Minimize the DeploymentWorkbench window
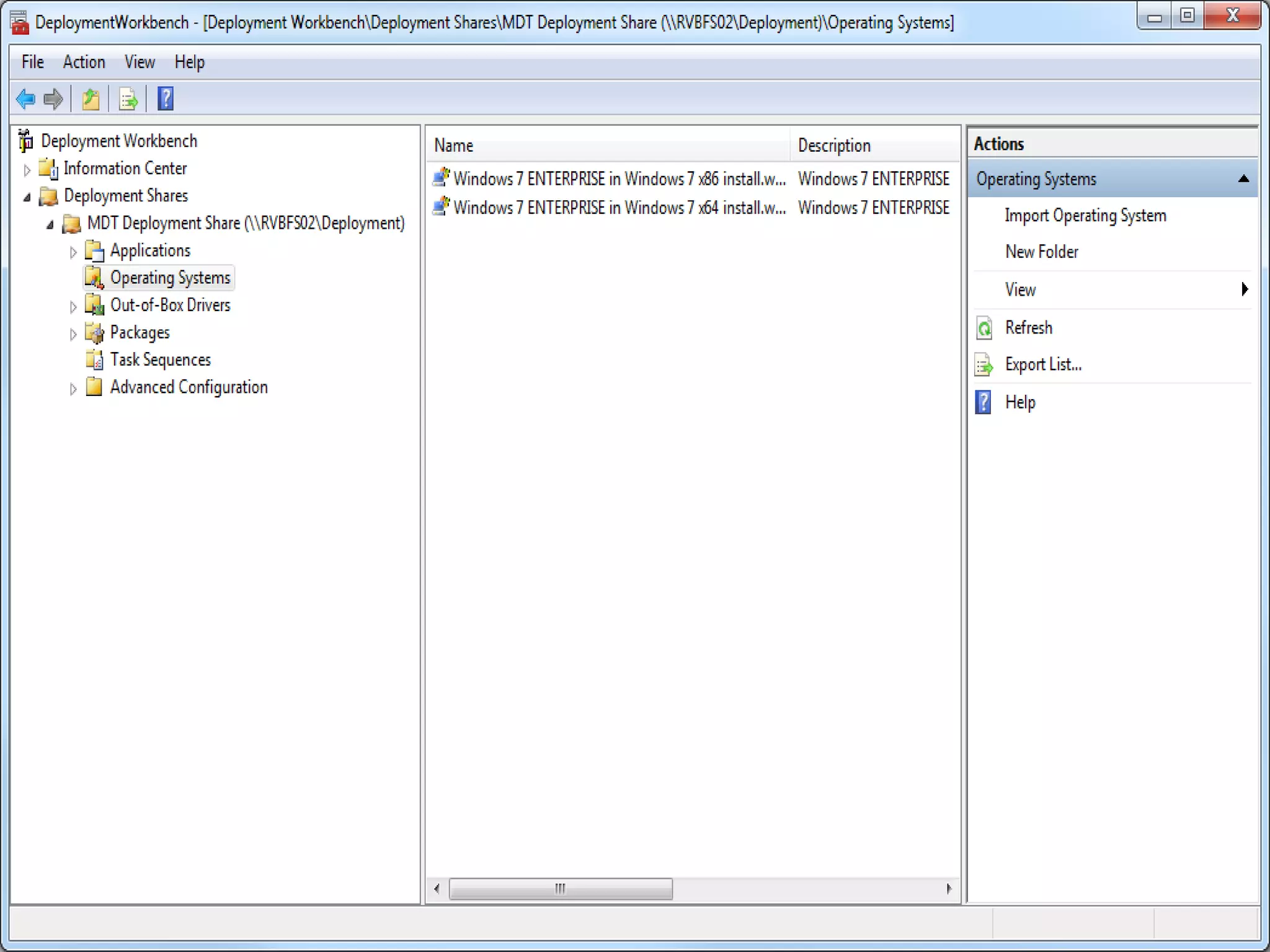The width and height of the screenshot is (1270, 952). pyautogui.click(x=1154, y=17)
